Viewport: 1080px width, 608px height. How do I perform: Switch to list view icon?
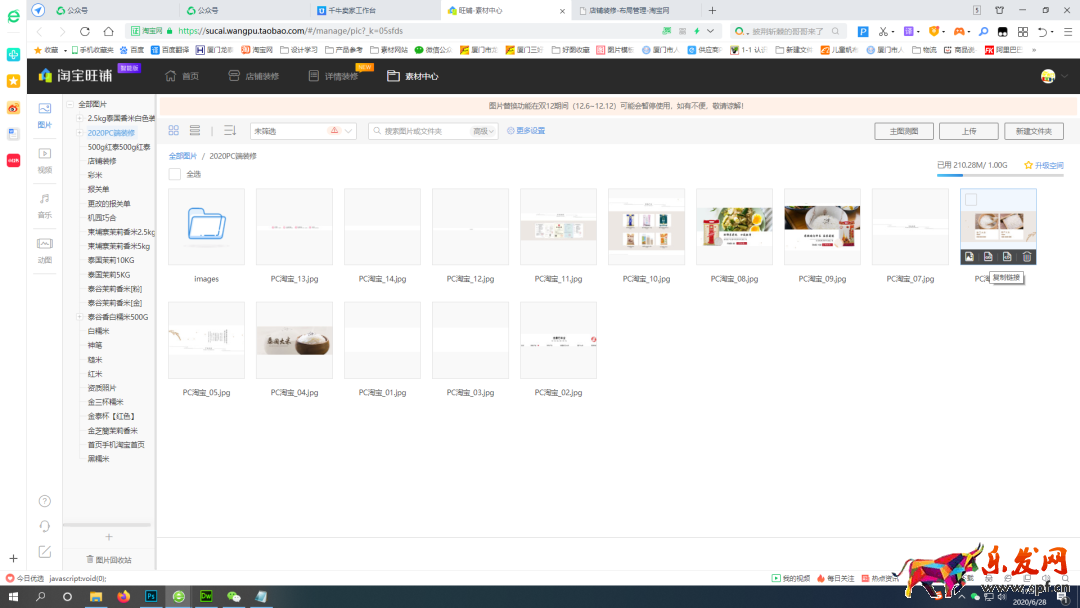(x=195, y=131)
